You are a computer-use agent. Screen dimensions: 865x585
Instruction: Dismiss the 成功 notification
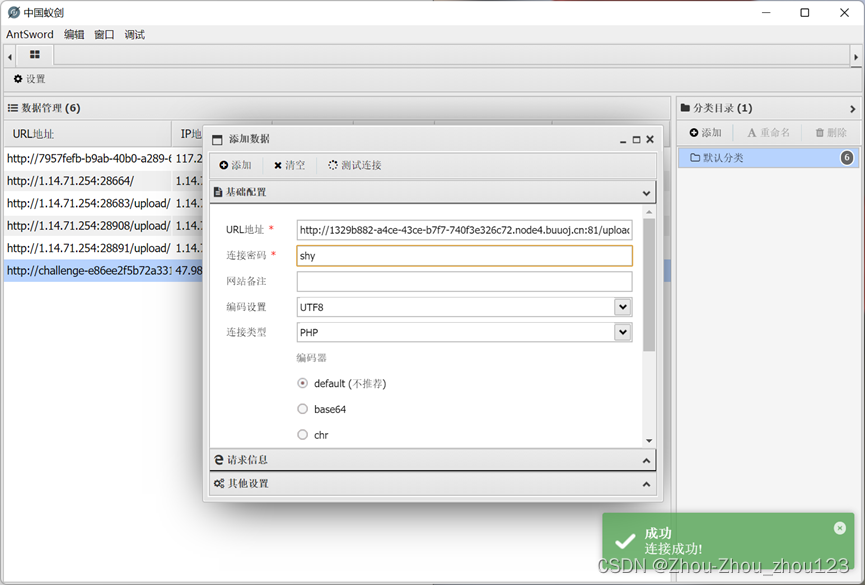(x=840, y=529)
